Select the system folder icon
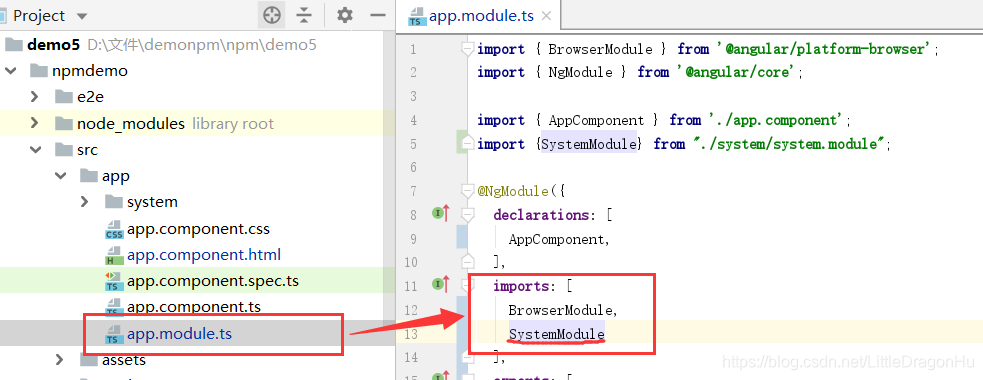983x380 pixels. 114,202
